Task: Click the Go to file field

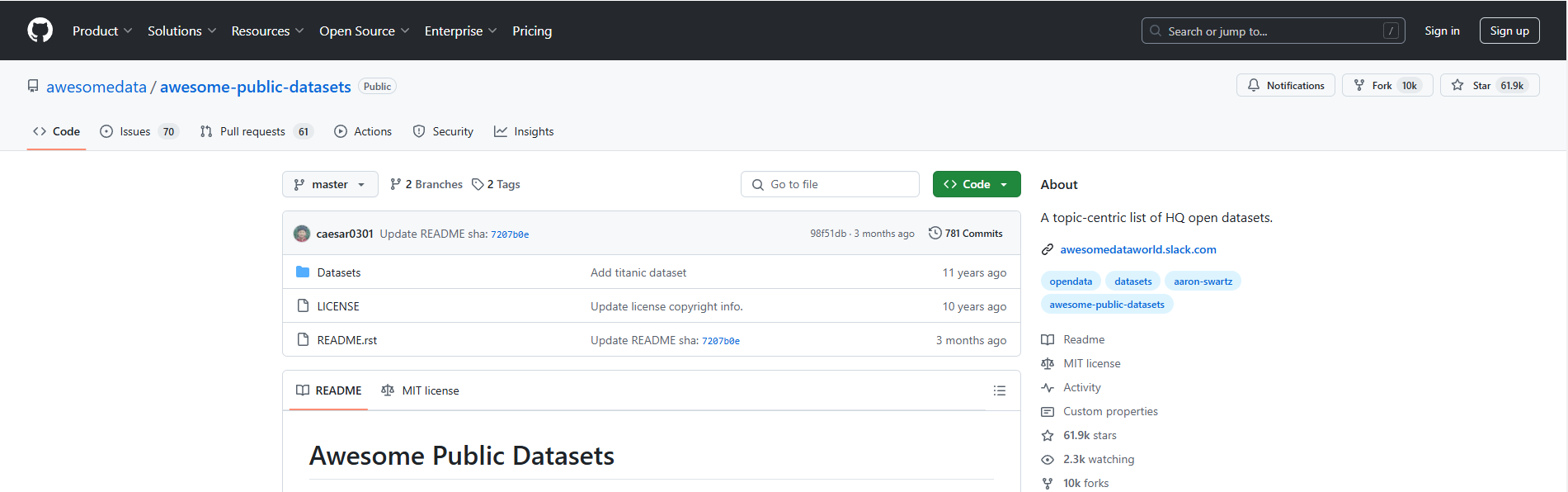Action: pos(830,184)
